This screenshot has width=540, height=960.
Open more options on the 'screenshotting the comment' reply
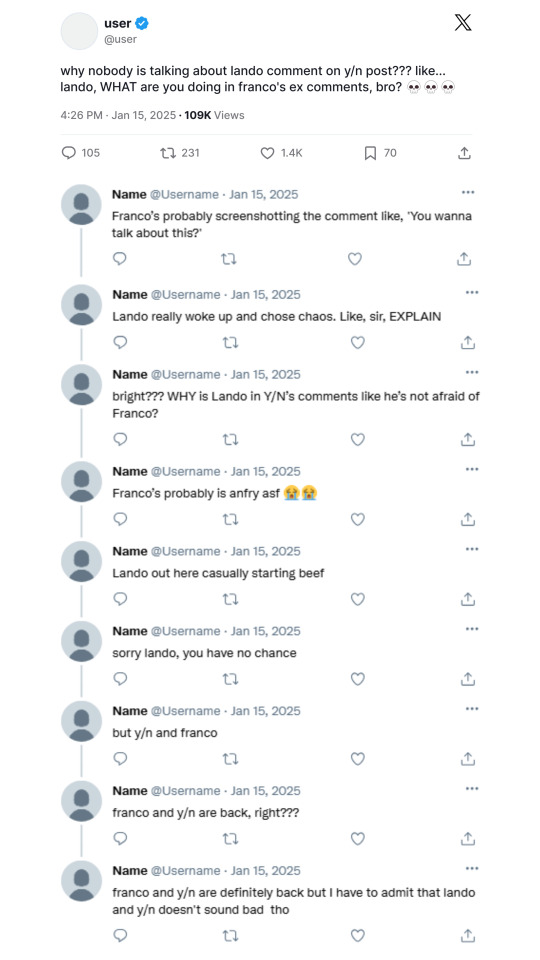tap(468, 192)
